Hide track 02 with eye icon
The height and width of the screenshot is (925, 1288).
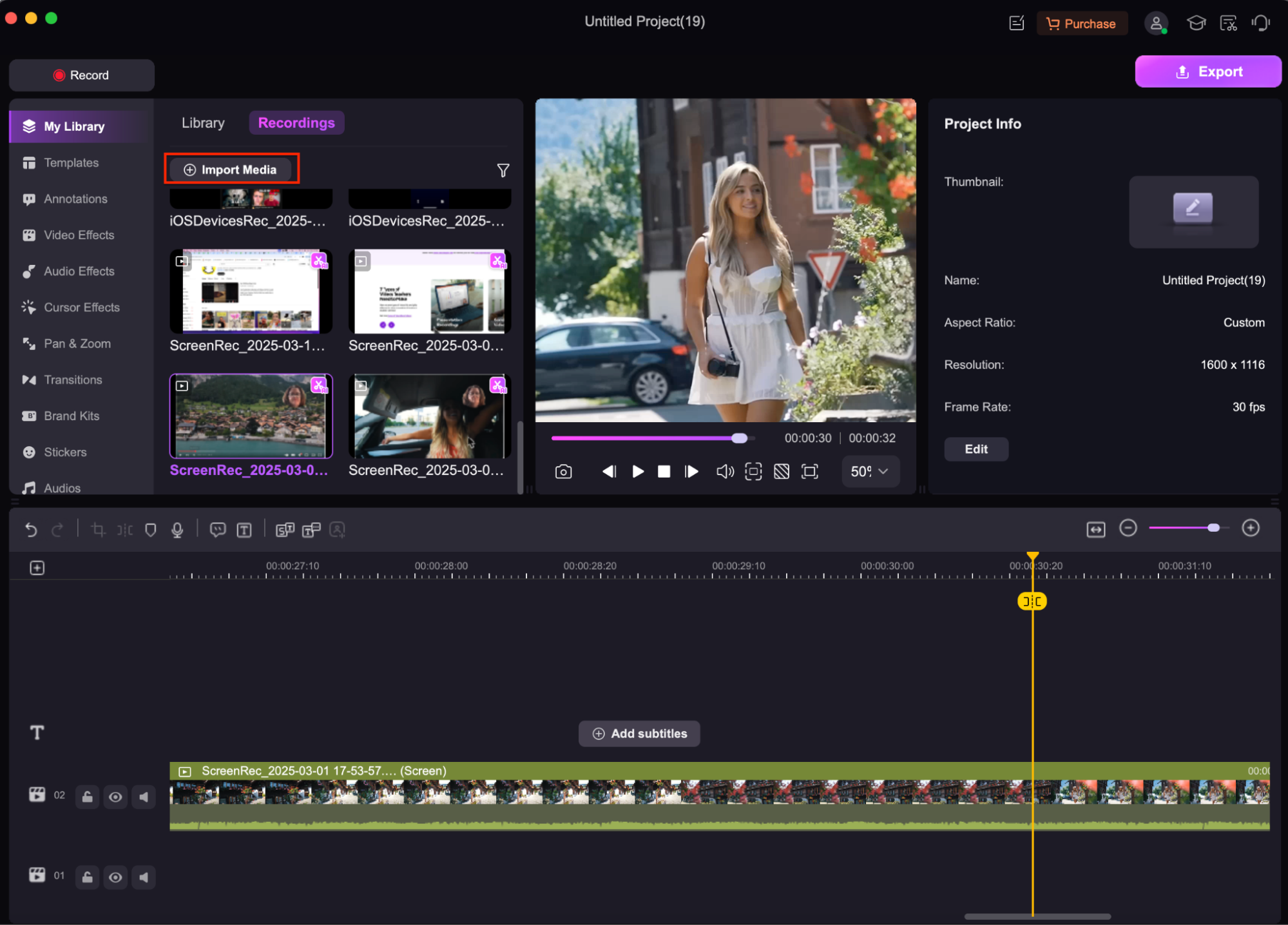point(115,797)
